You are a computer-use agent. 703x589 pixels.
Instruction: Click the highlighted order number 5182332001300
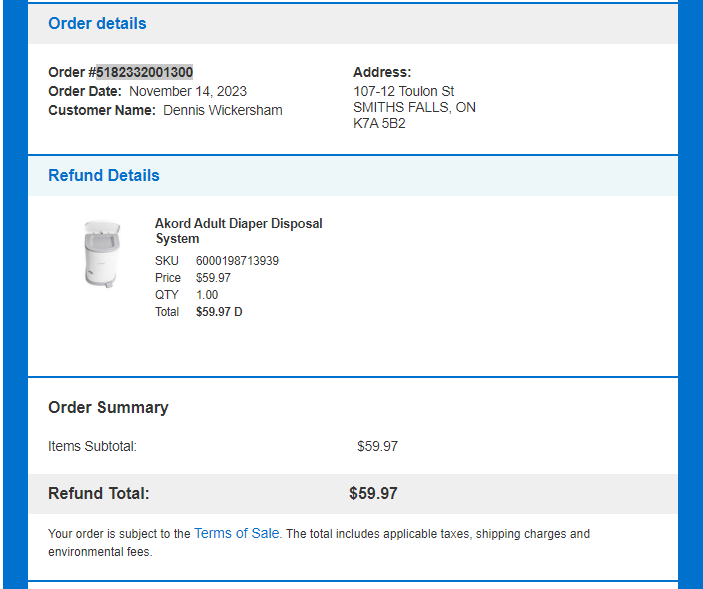(145, 72)
